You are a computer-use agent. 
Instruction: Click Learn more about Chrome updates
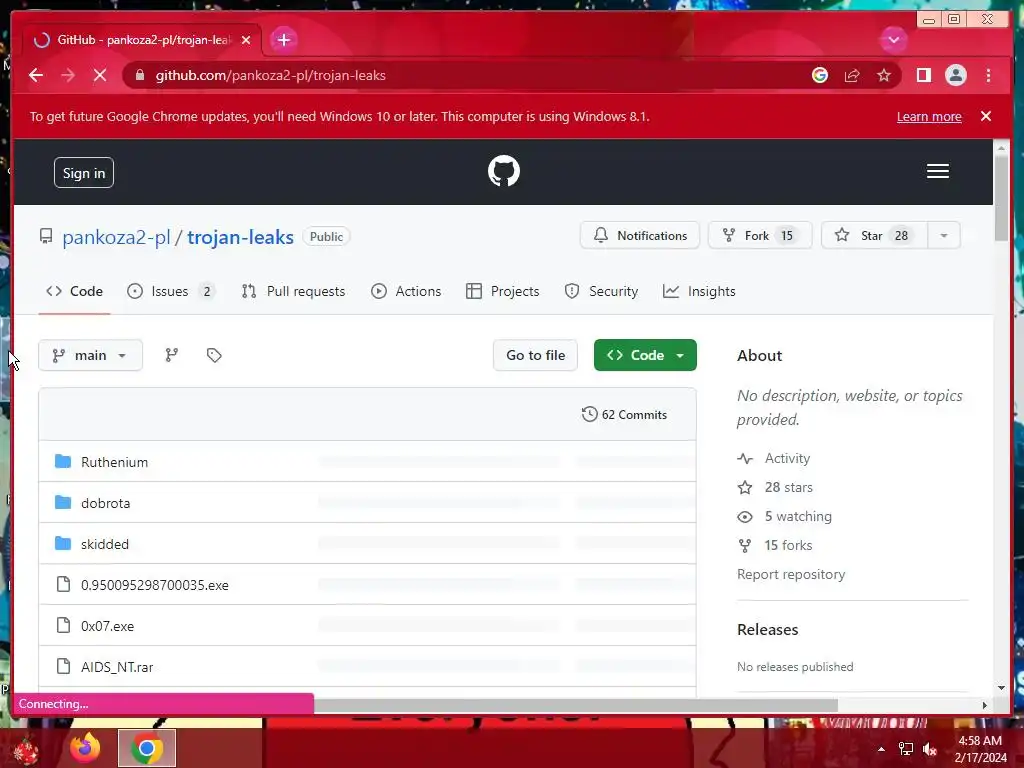(x=929, y=116)
